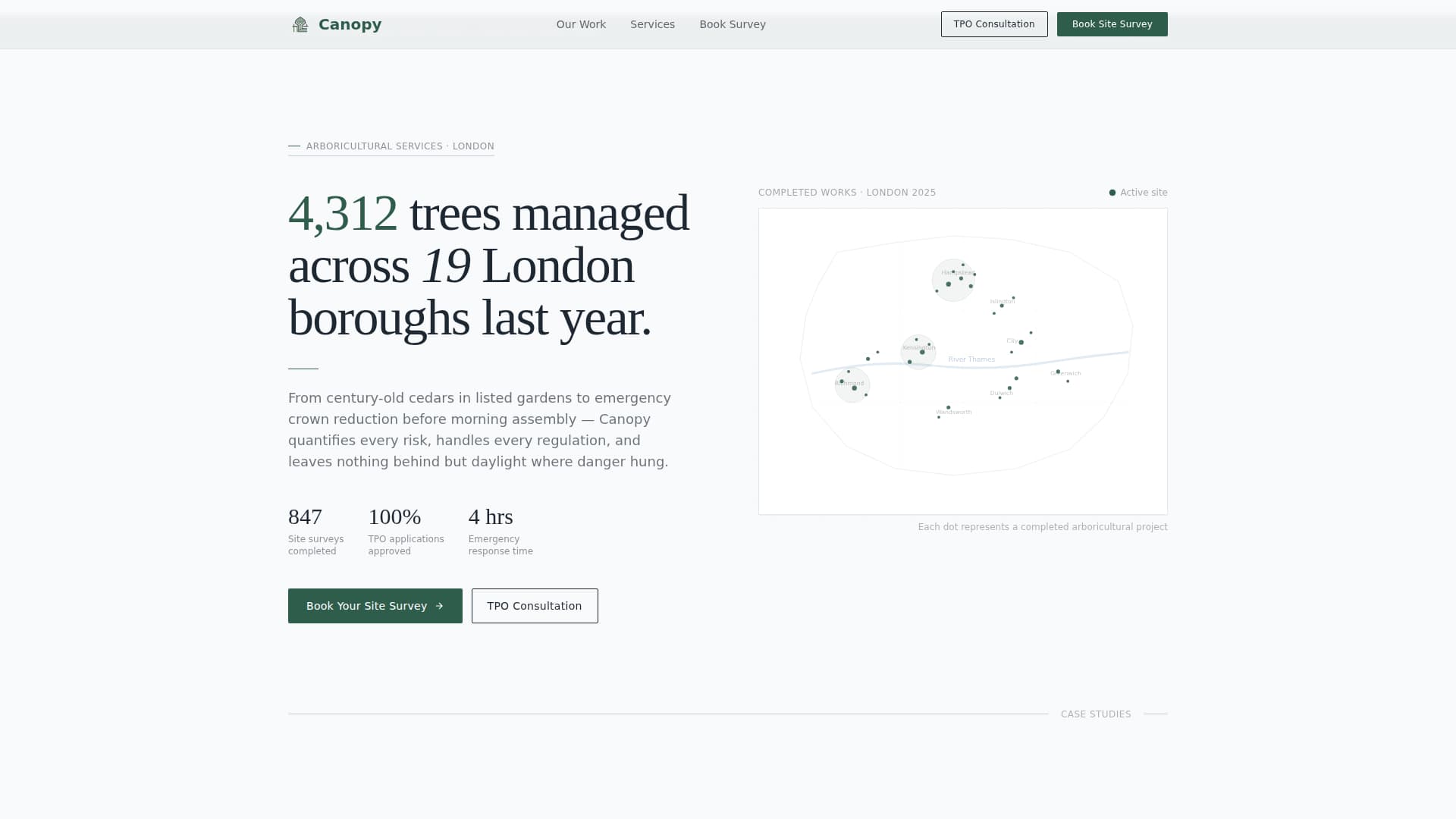Click the Islington label on the map

pyautogui.click(x=1002, y=301)
